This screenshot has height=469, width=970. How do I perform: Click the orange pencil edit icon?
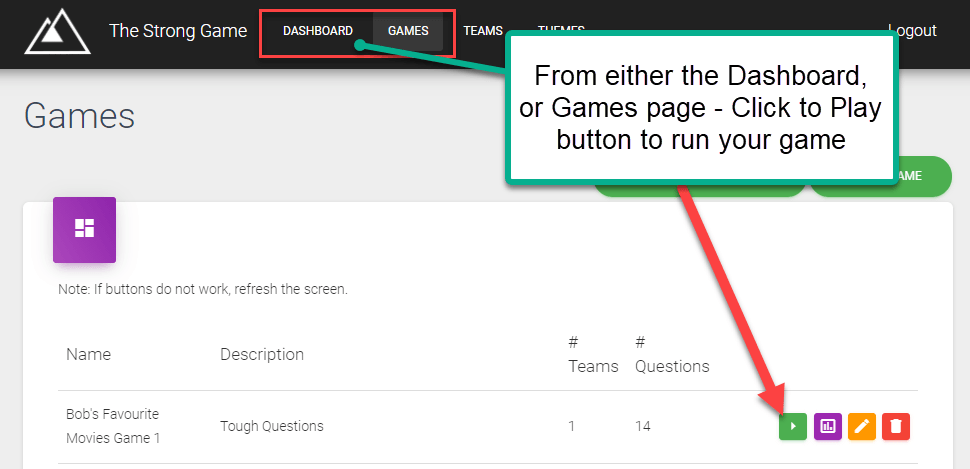862,426
